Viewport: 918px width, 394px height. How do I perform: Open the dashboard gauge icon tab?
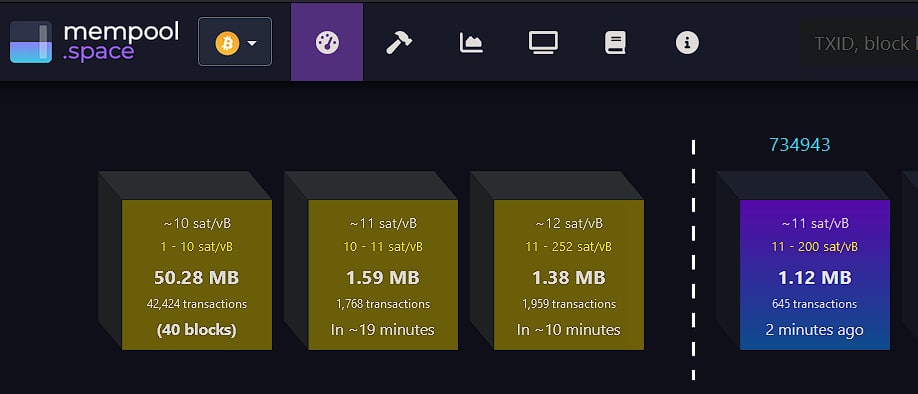327,42
